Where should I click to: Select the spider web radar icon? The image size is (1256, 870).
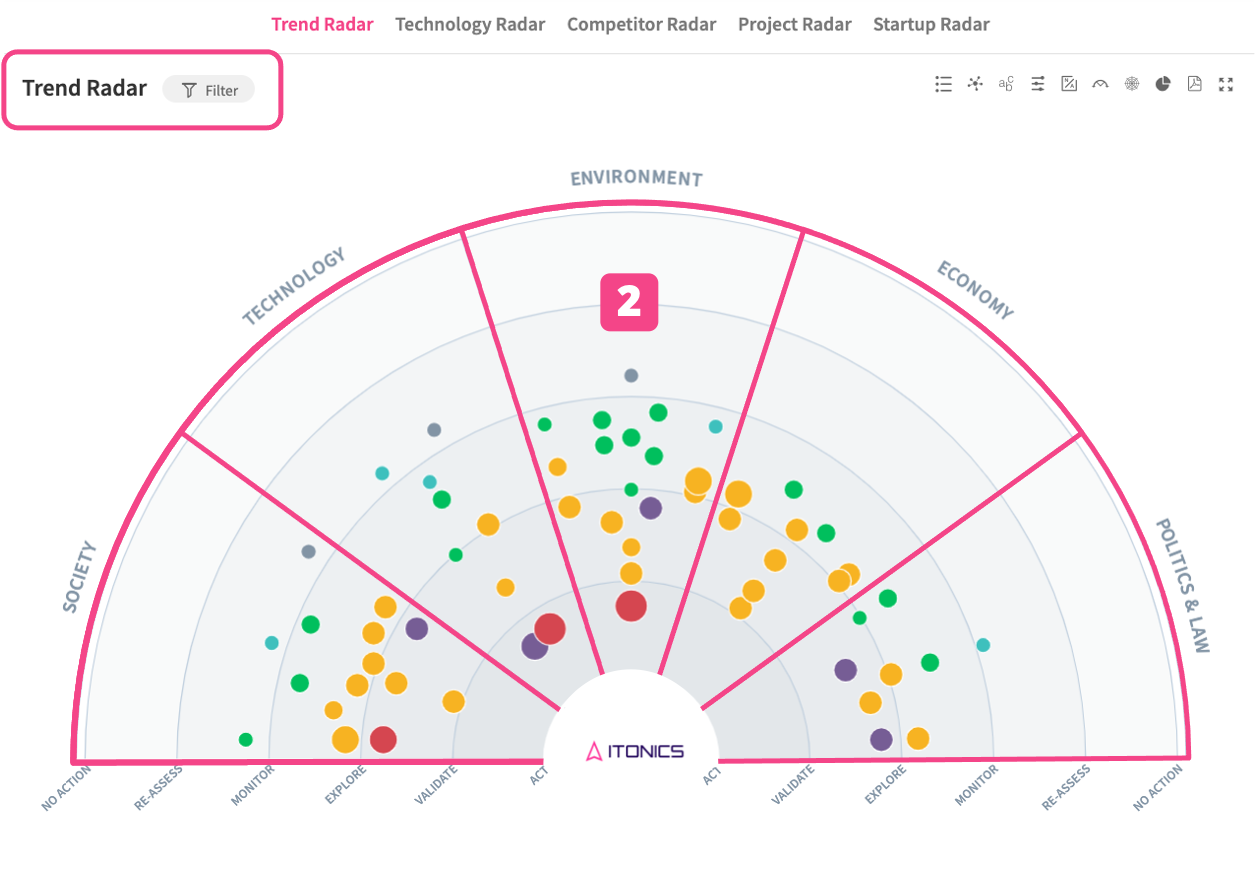1132,85
